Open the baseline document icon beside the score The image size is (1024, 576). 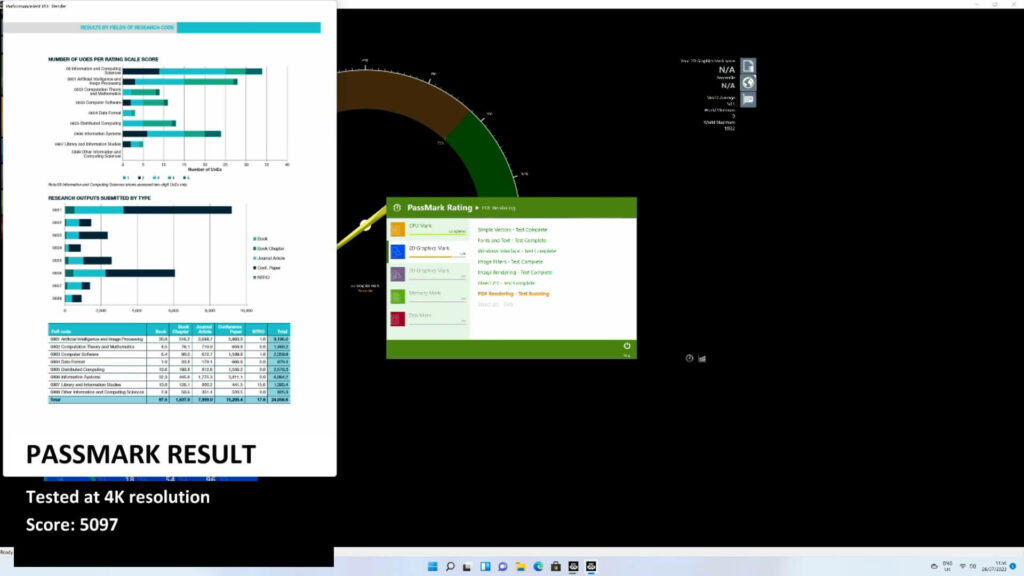click(x=748, y=67)
